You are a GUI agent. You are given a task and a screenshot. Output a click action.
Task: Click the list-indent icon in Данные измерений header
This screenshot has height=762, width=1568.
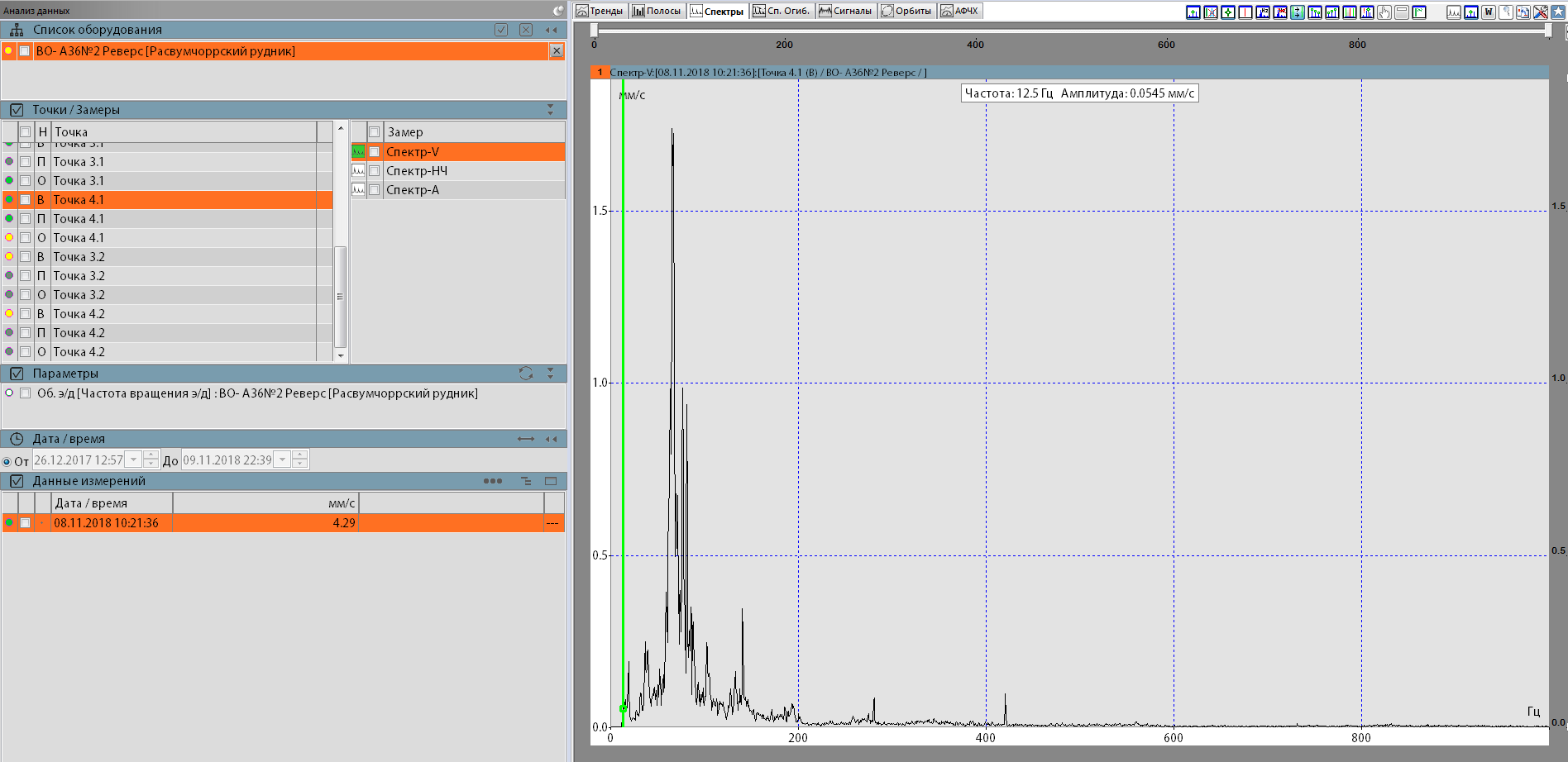pyautogui.click(x=526, y=481)
